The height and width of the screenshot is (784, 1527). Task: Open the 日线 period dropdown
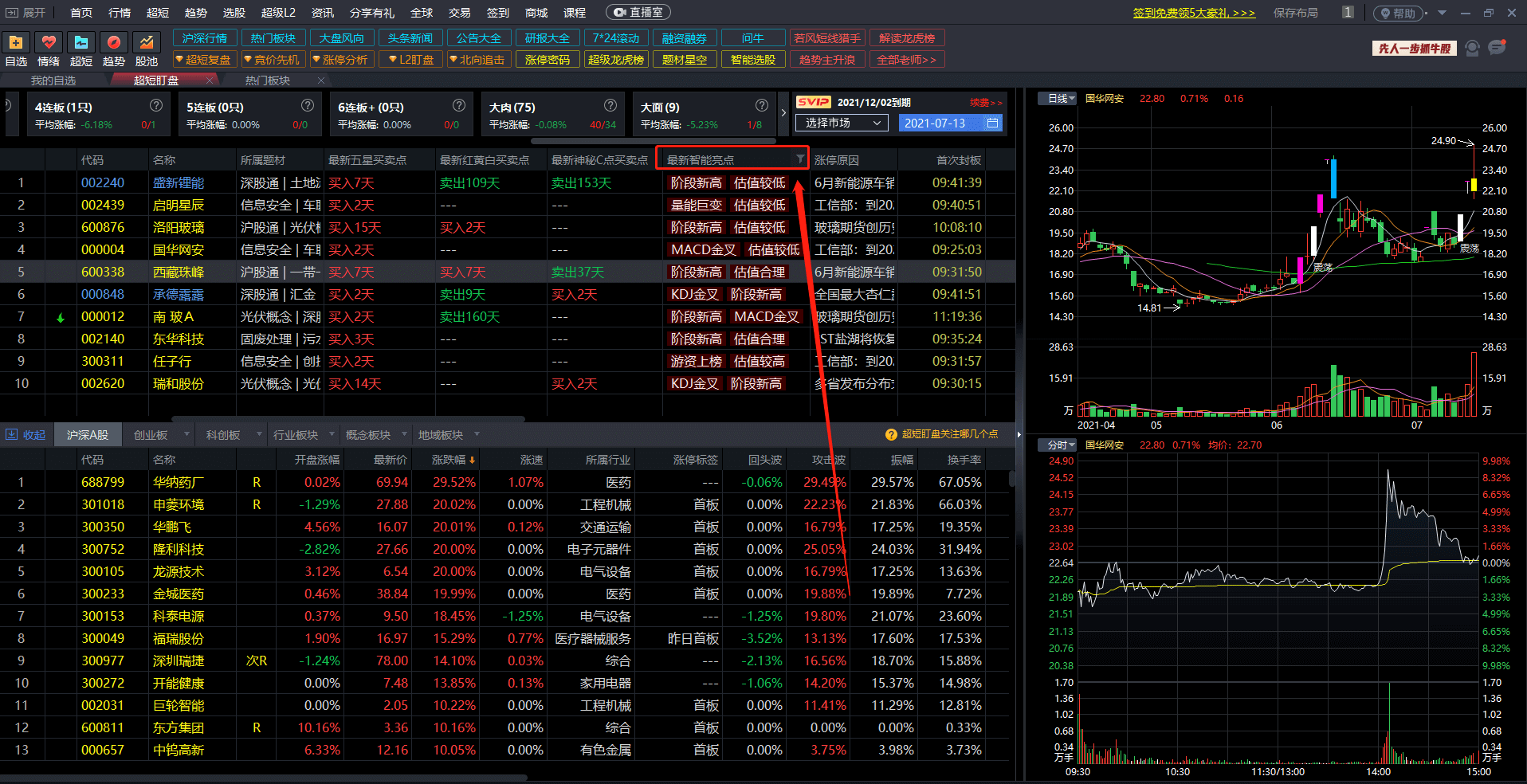pos(1058,99)
